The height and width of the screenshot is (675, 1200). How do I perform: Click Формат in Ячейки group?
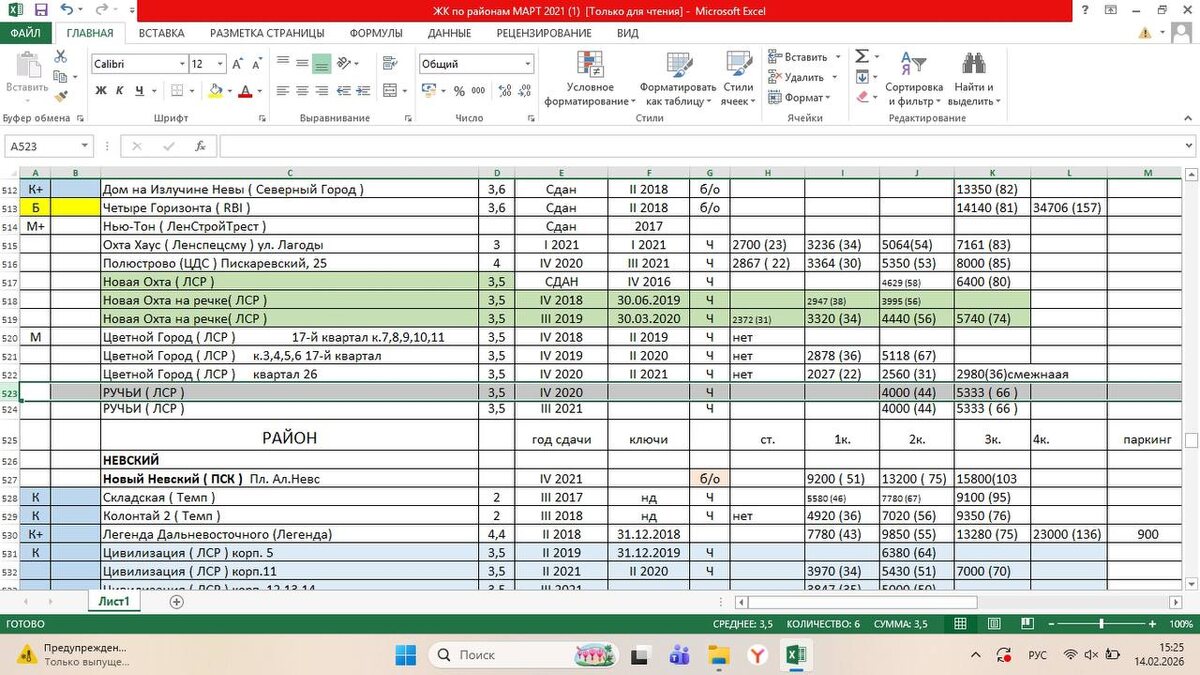pos(799,97)
